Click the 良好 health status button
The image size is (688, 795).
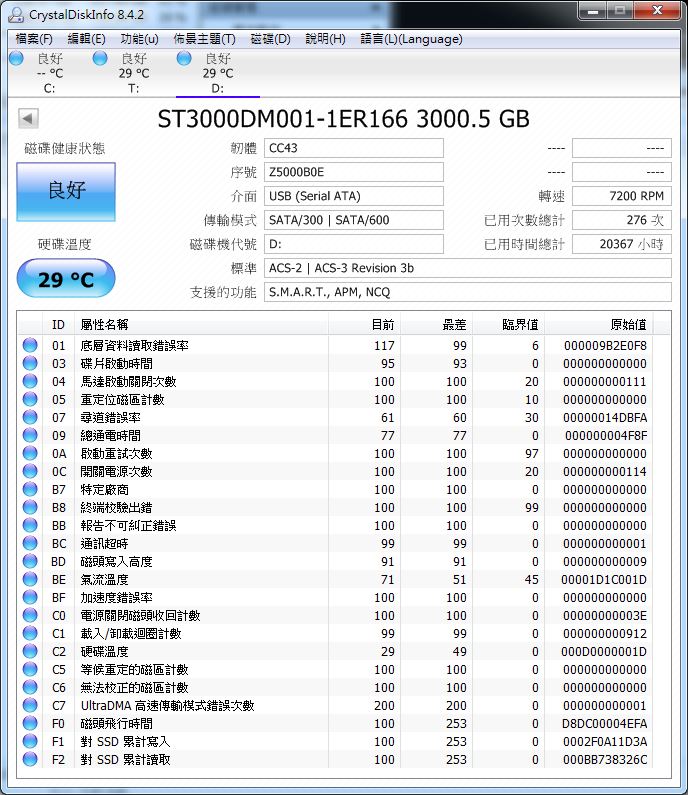[x=66, y=192]
